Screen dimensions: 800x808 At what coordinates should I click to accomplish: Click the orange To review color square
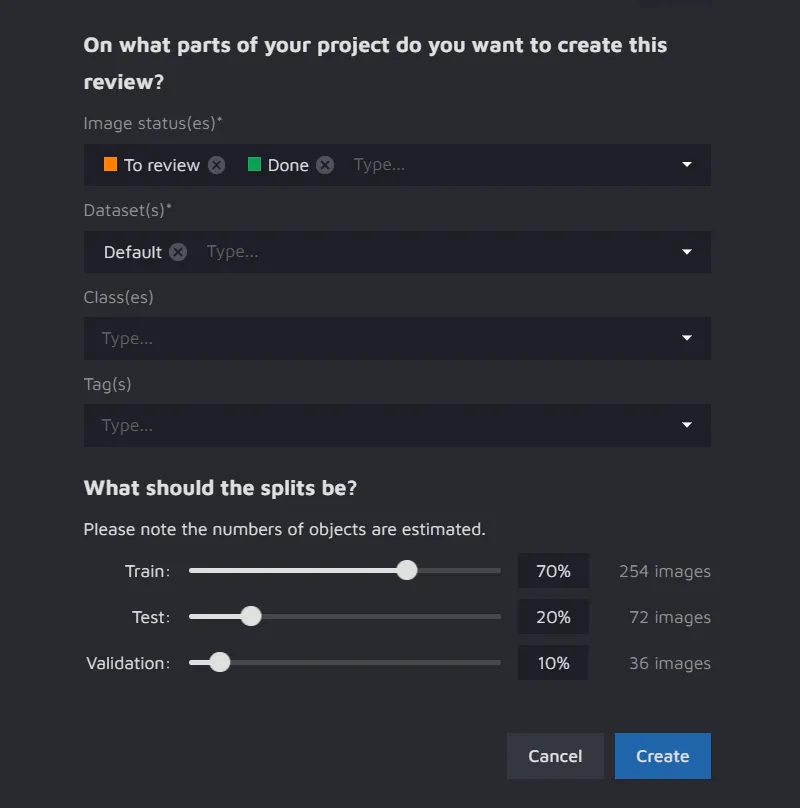coord(110,164)
